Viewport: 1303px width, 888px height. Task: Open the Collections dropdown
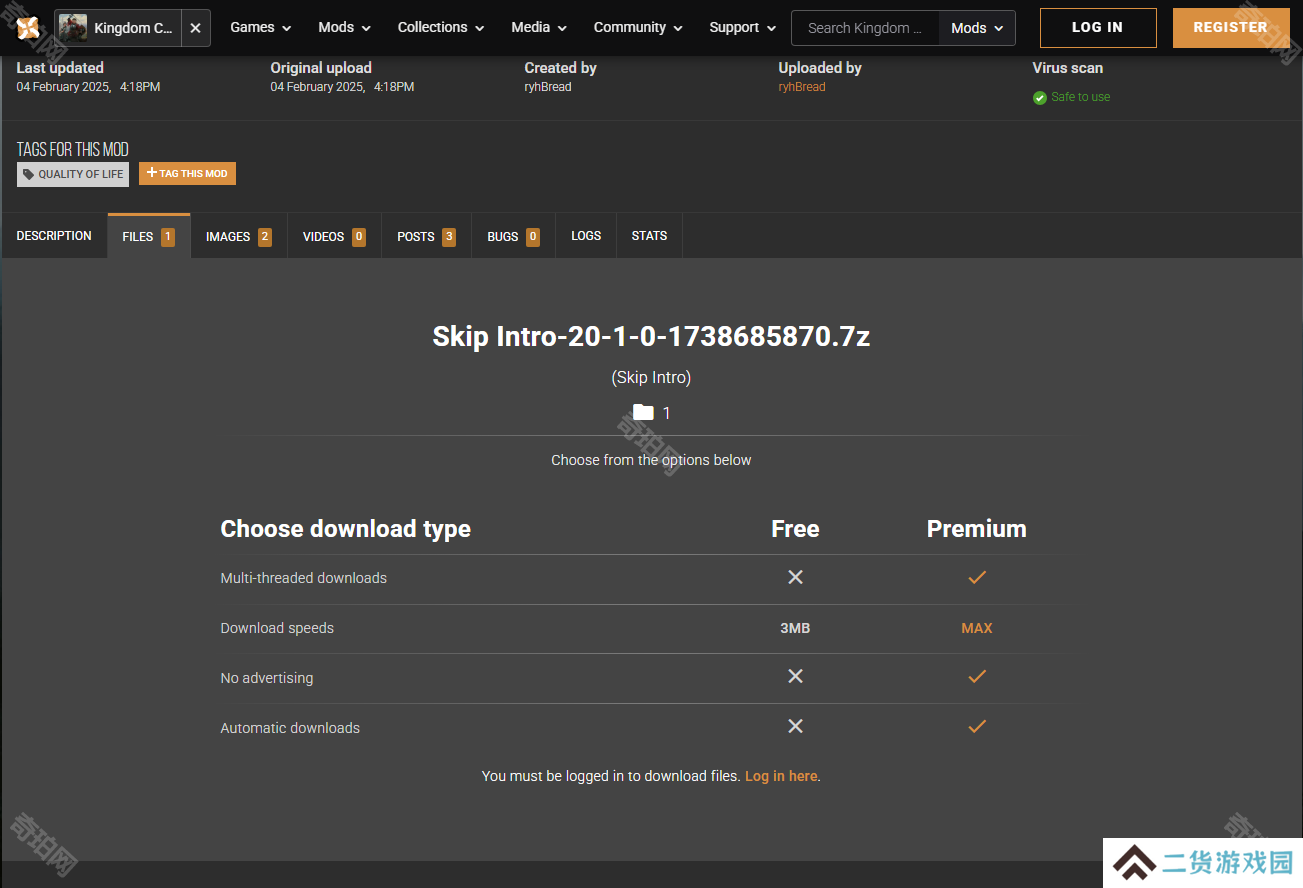(441, 28)
